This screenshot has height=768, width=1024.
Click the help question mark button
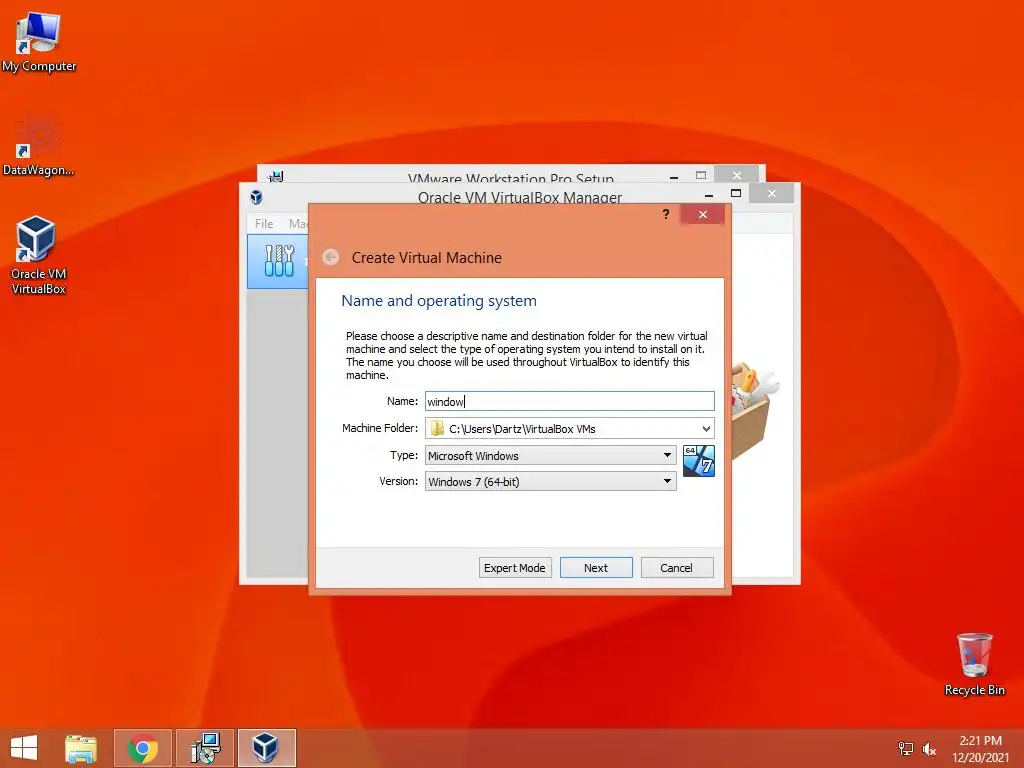click(x=665, y=214)
